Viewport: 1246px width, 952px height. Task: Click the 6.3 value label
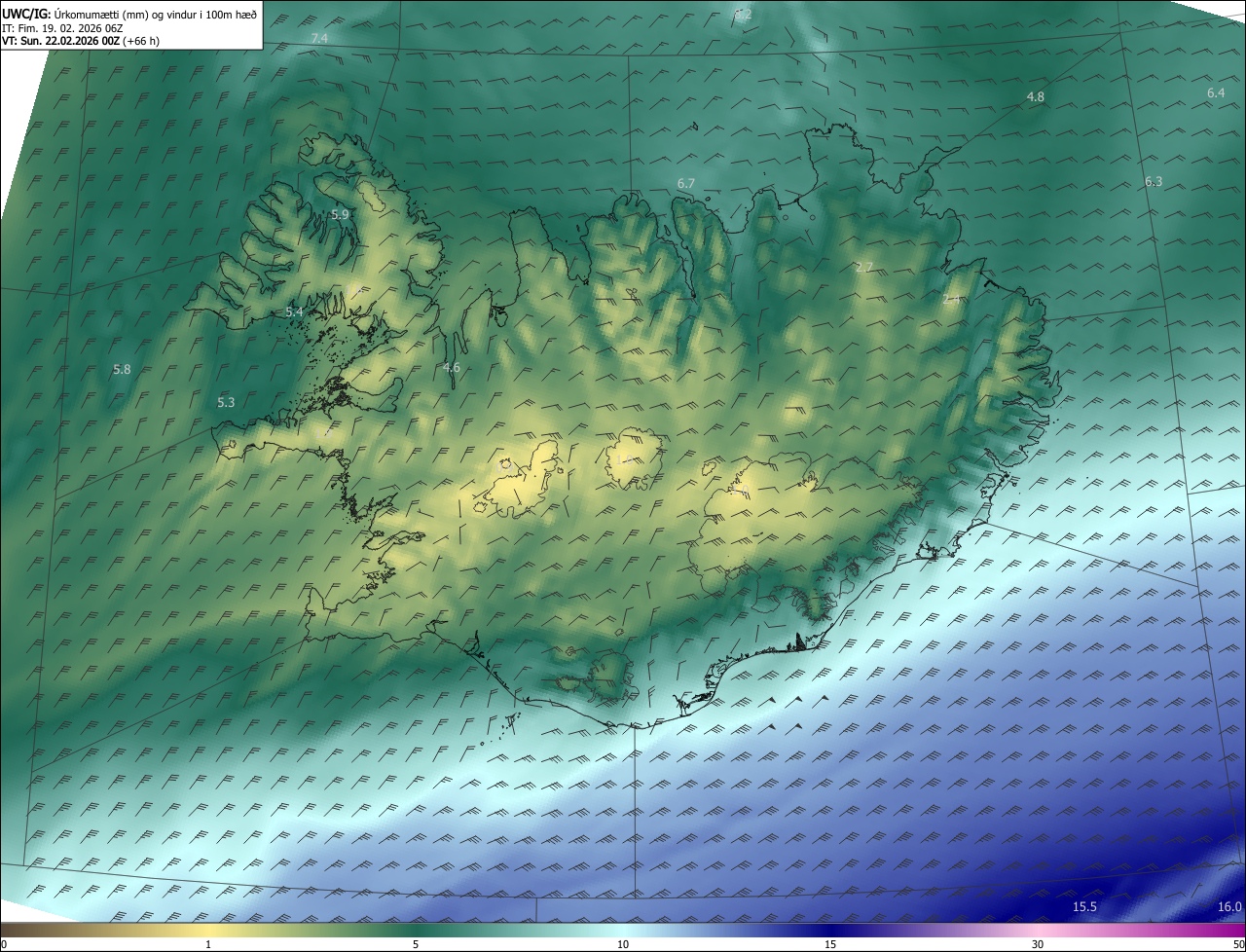pyautogui.click(x=1154, y=182)
